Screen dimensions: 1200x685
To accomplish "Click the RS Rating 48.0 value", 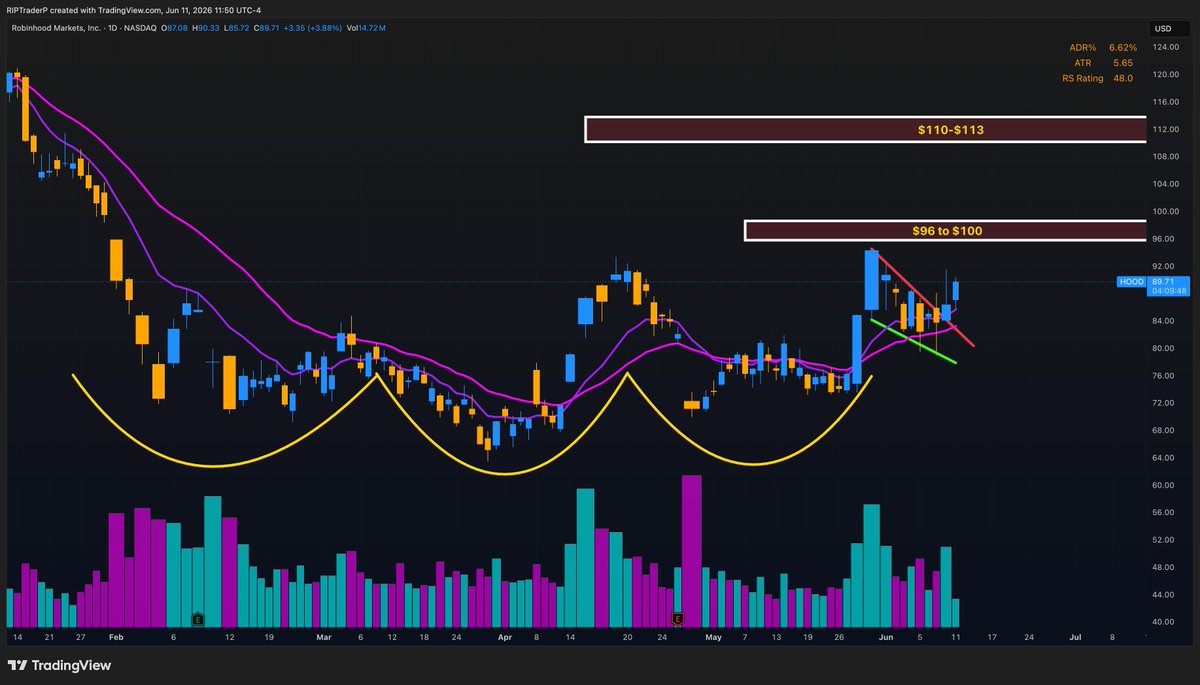I will click(1121, 78).
